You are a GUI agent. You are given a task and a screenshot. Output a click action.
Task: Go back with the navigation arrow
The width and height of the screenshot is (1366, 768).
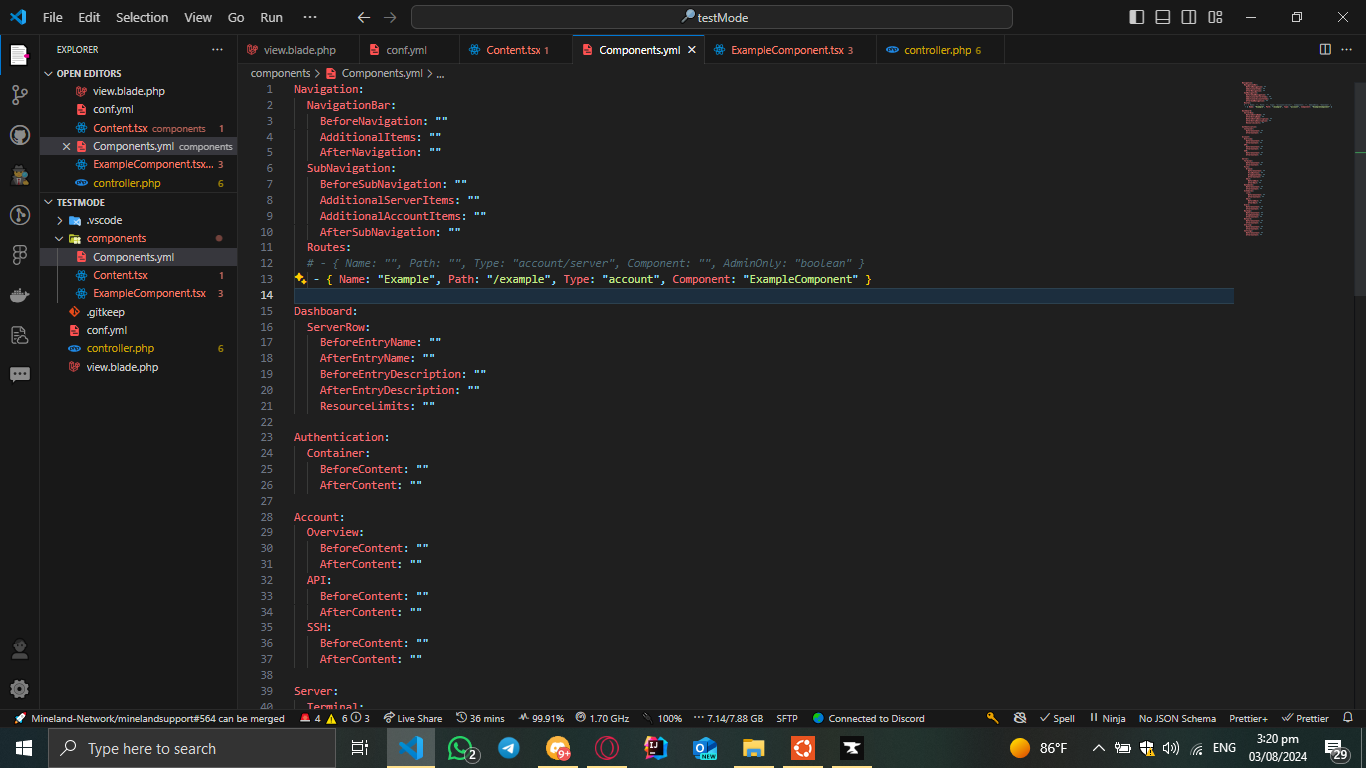click(x=364, y=17)
